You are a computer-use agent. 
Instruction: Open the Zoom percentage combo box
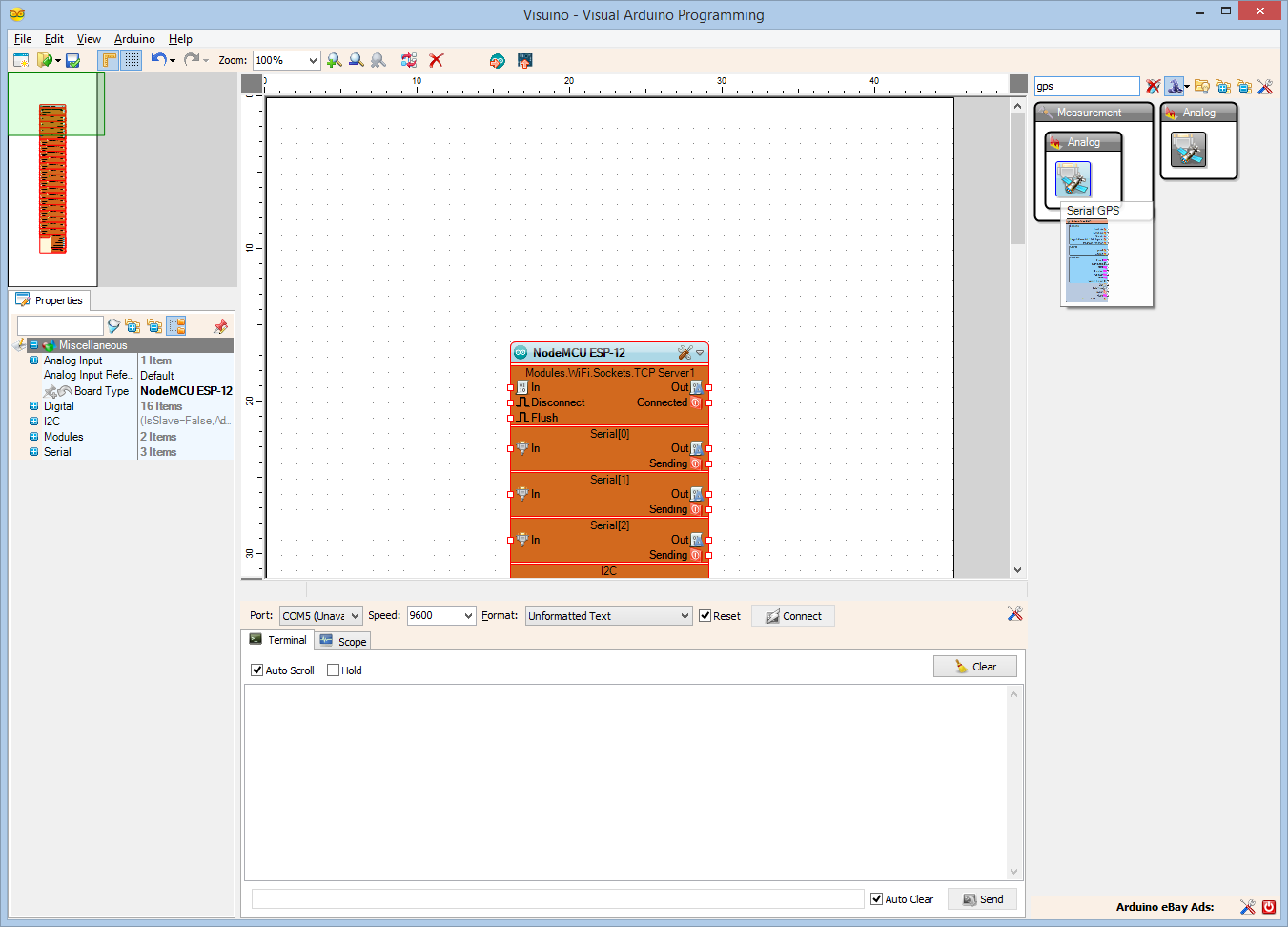[287, 60]
